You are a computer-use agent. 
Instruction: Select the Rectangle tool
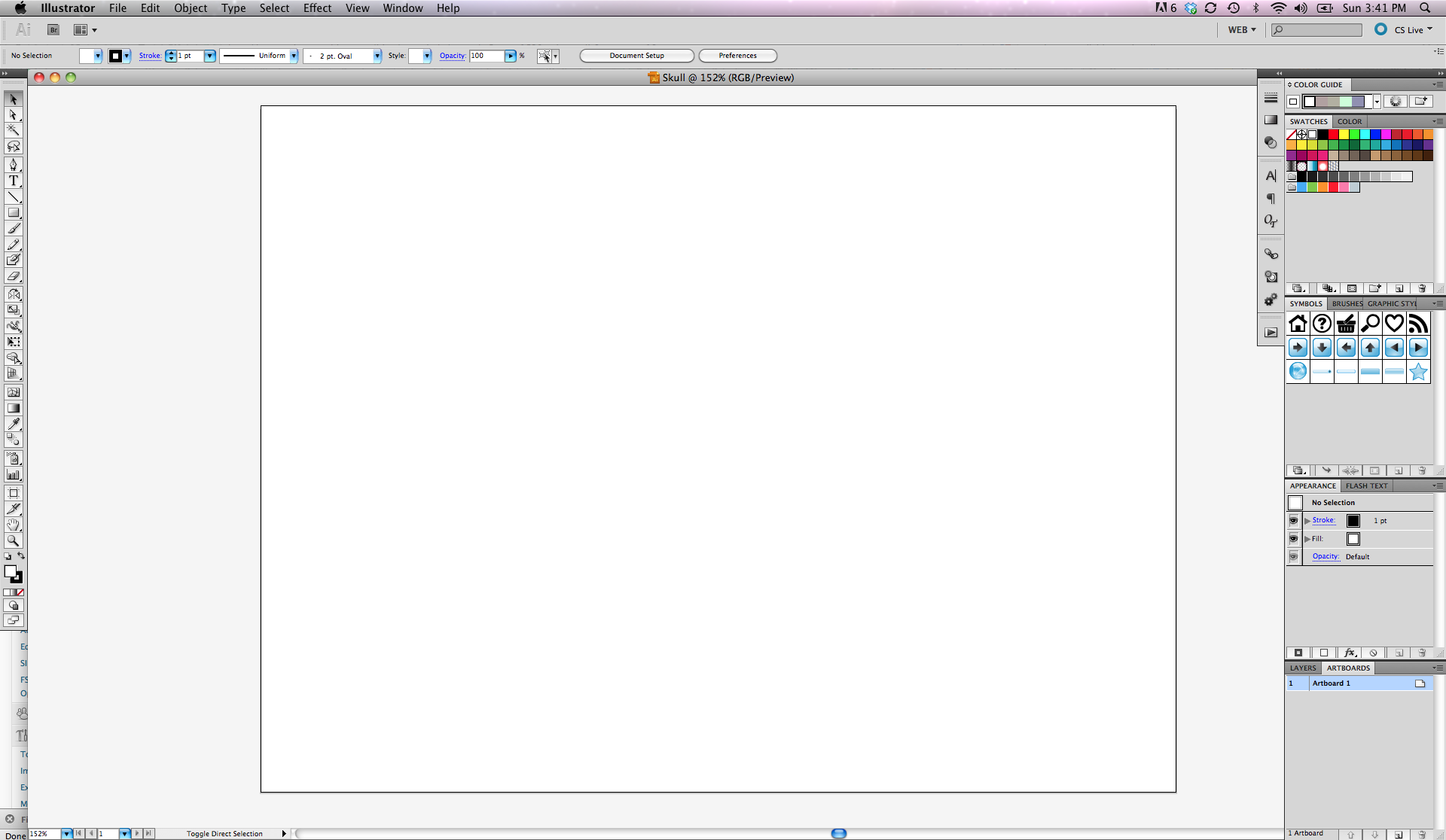click(x=14, y=213)
